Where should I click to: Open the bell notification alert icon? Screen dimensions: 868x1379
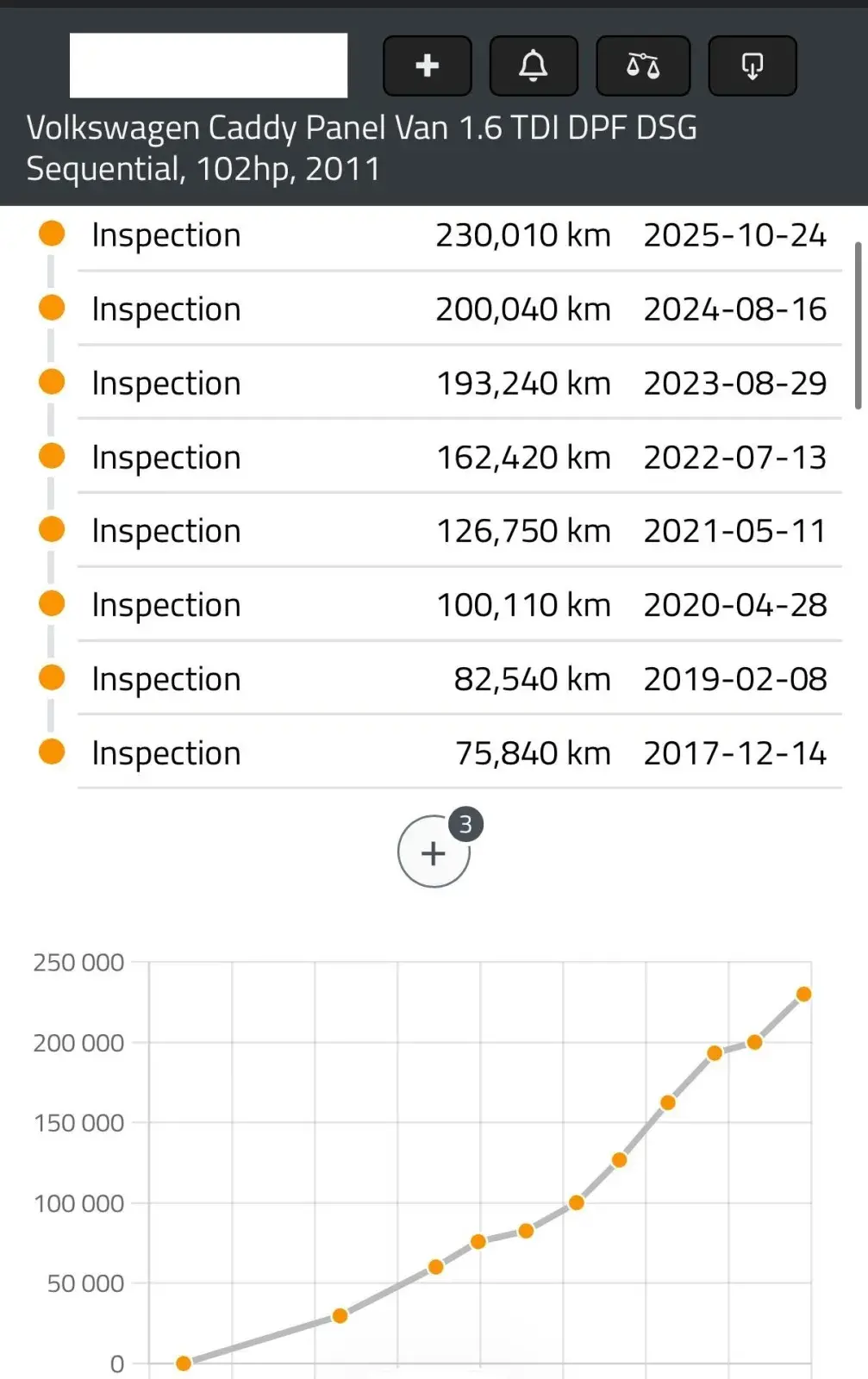[x=534, y=66]
